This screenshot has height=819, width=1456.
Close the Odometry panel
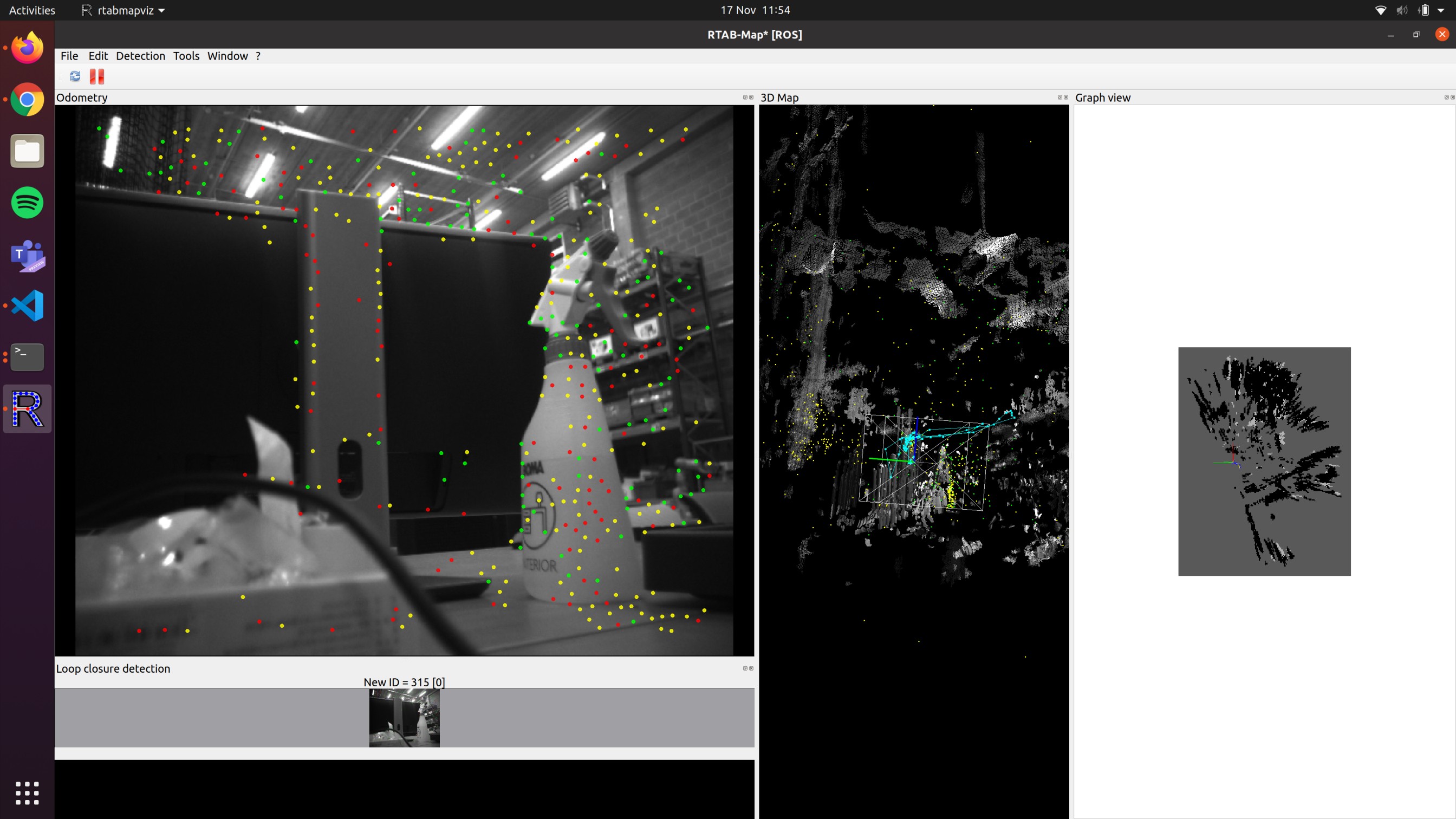[751, 97]
